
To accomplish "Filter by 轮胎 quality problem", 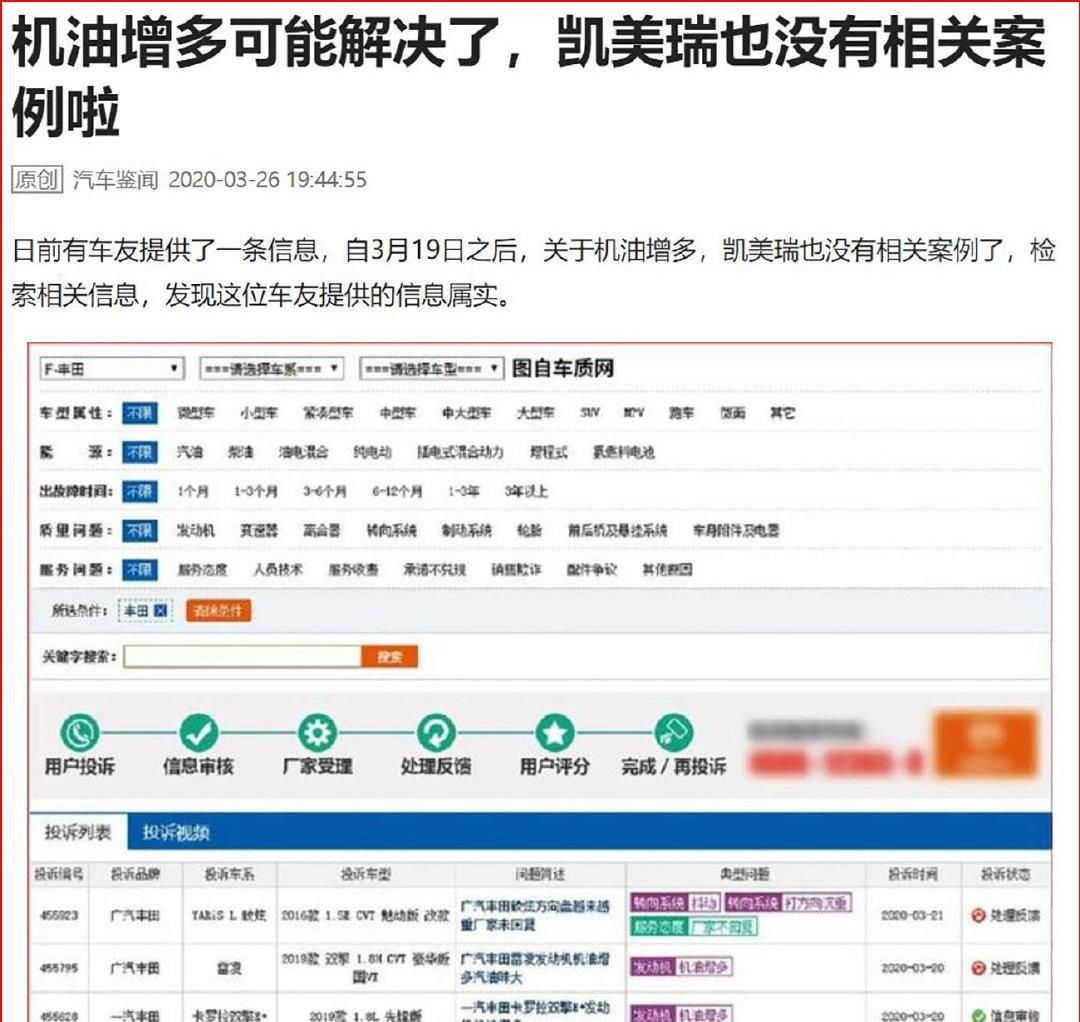I will [529, 531].
